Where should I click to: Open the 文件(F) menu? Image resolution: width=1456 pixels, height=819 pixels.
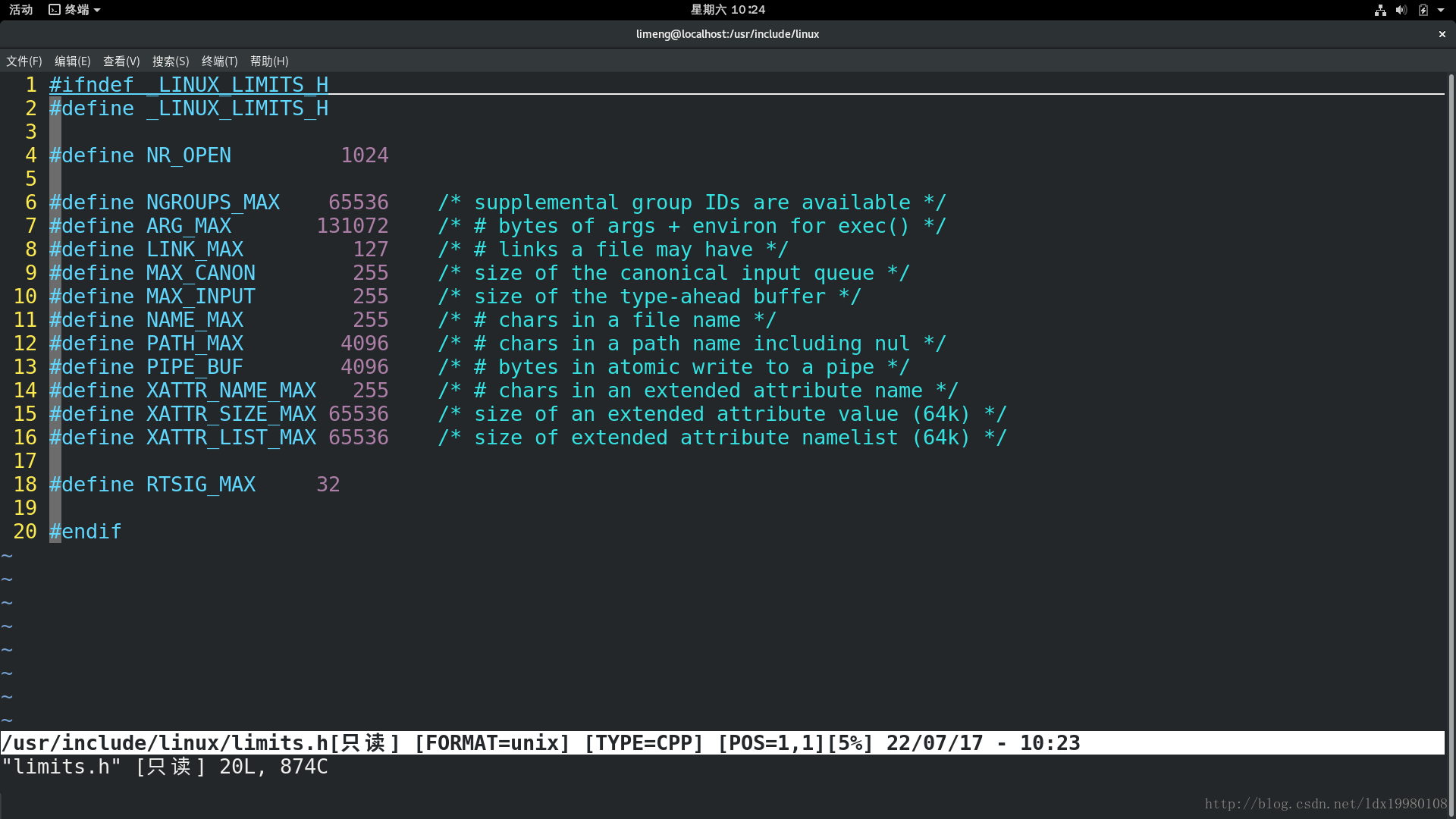click(x=24, y=61)
